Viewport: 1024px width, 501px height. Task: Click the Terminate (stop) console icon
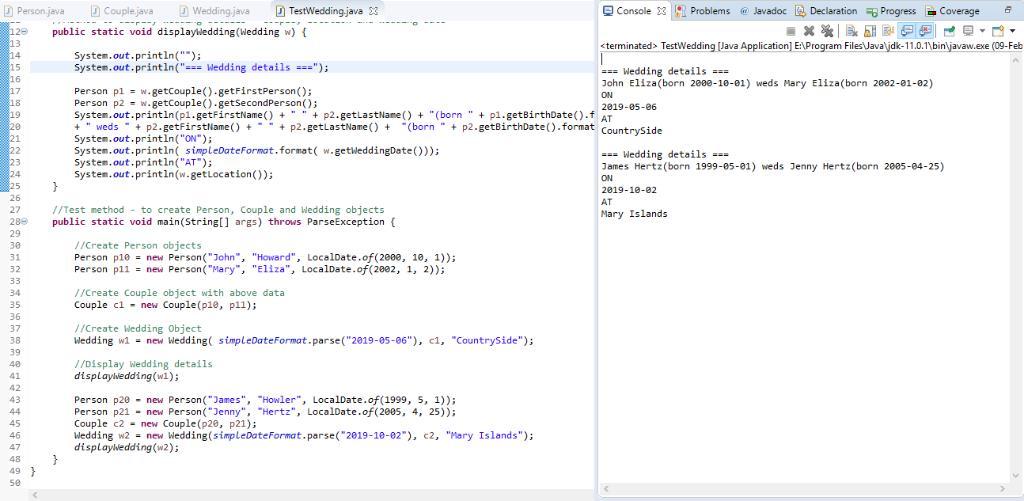point(790,31)
